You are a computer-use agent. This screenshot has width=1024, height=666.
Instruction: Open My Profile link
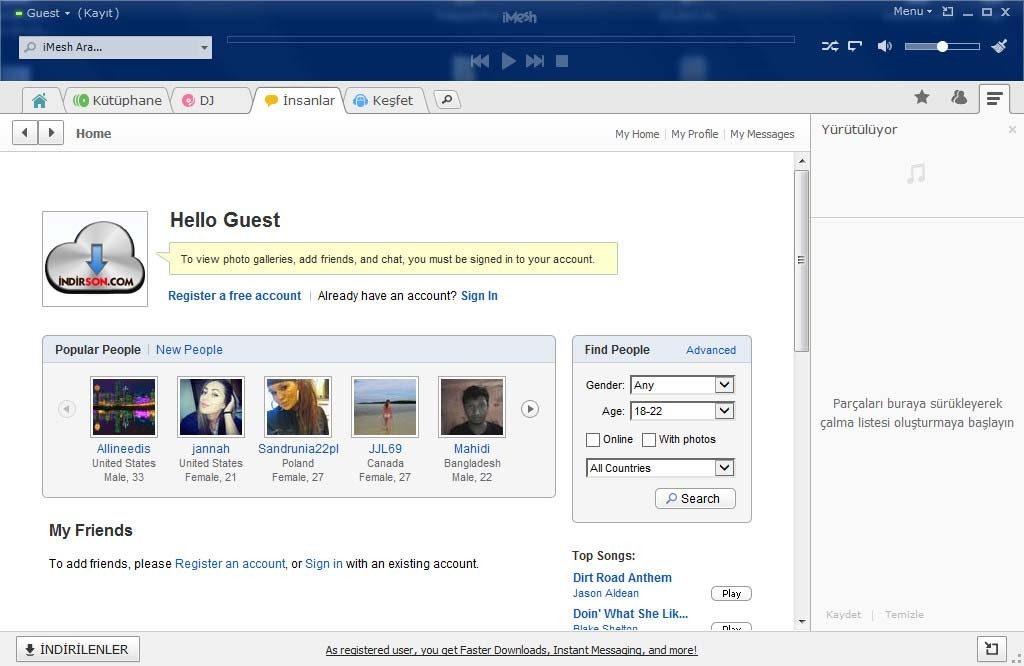694,134
